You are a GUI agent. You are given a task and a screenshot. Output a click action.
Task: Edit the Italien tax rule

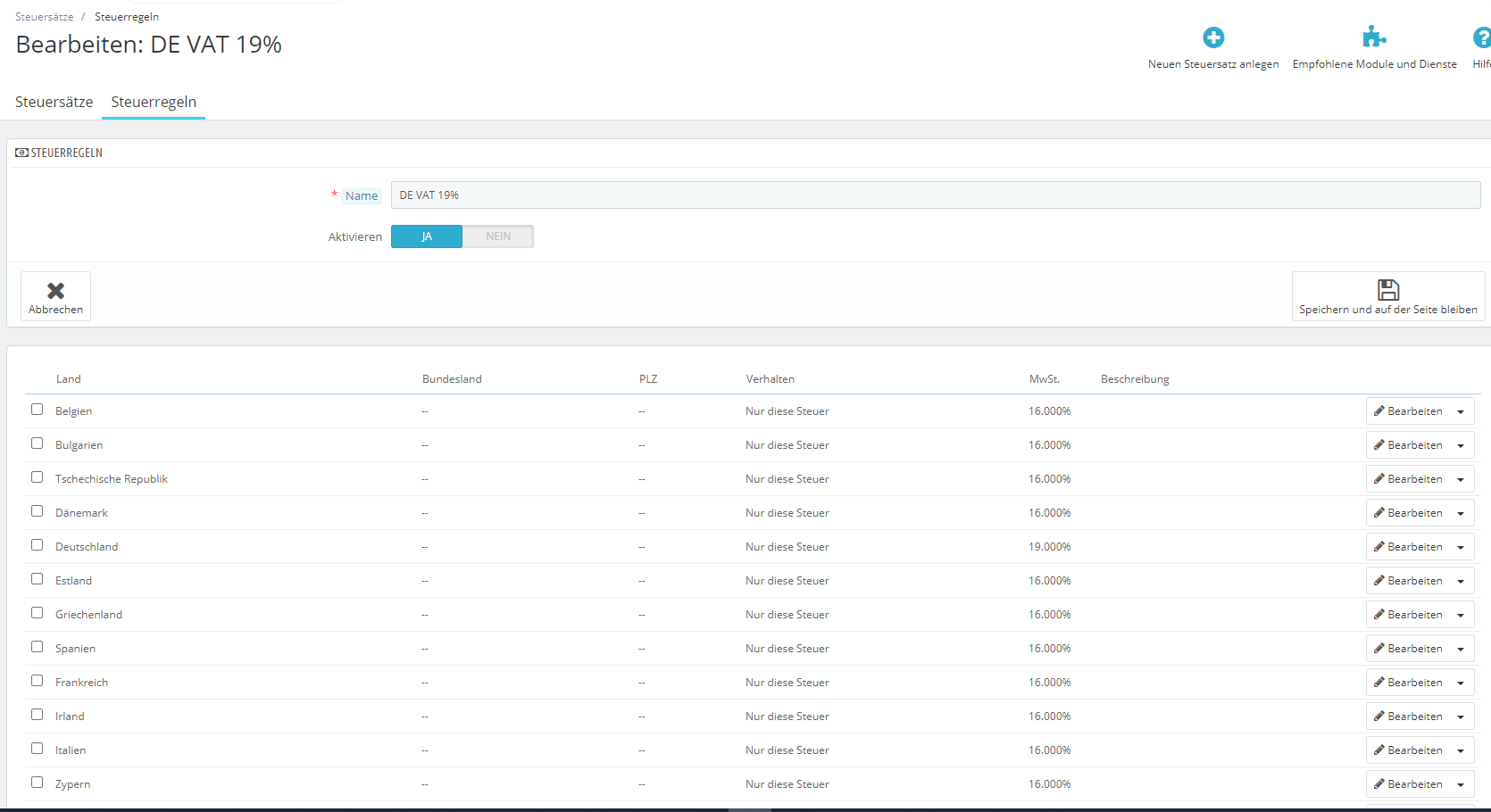pyautogui.click(x=1408, y=750)
